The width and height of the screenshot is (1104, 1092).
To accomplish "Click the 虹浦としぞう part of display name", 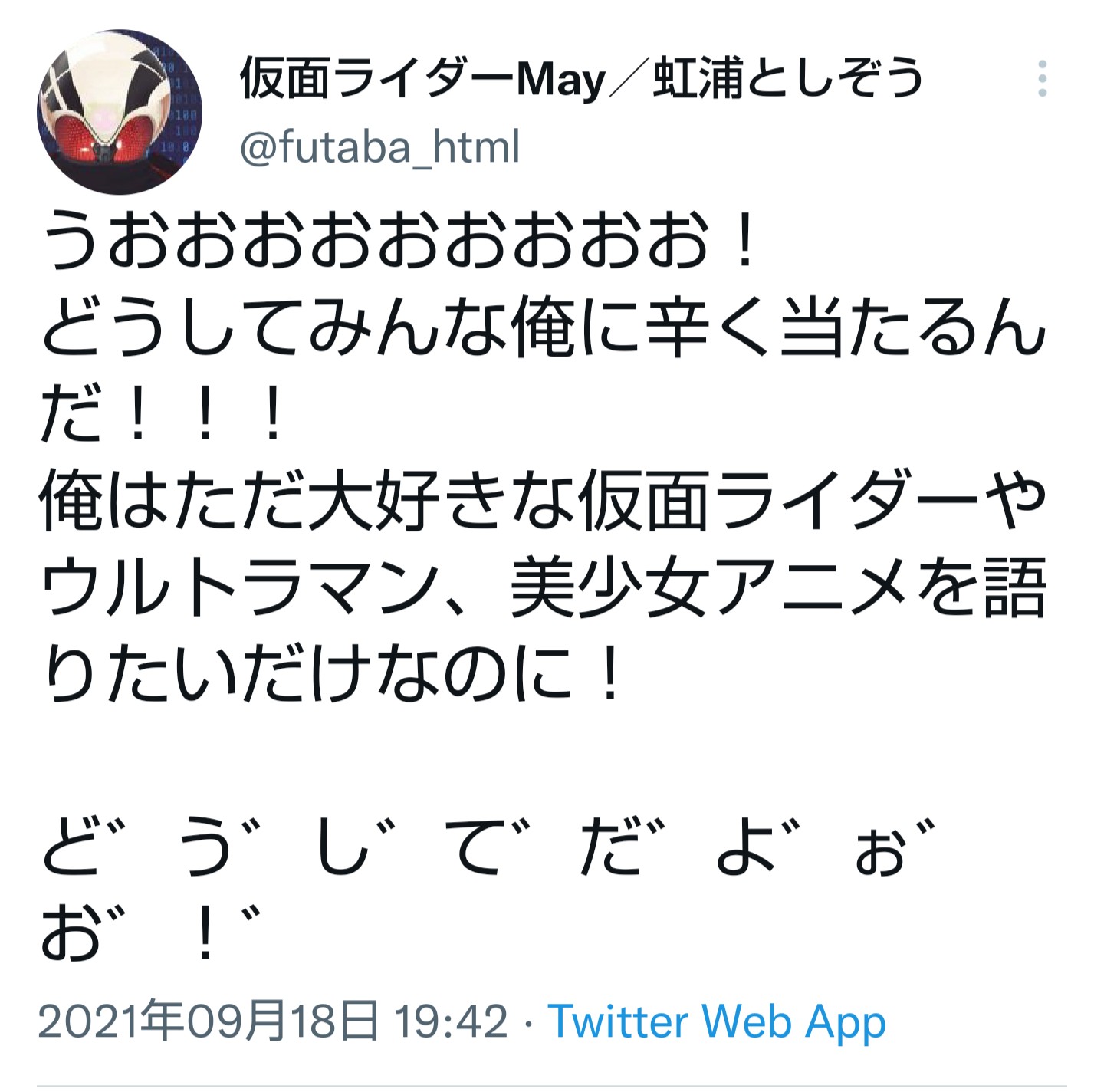I will click(788, 78).
